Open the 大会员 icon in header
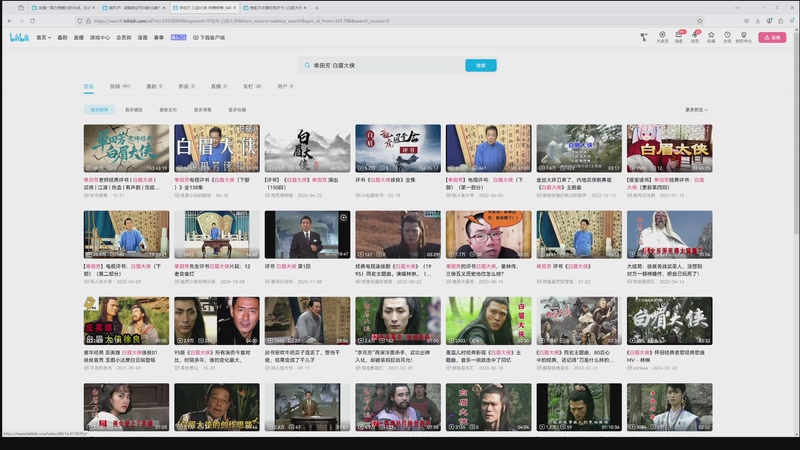 (662, 37)
